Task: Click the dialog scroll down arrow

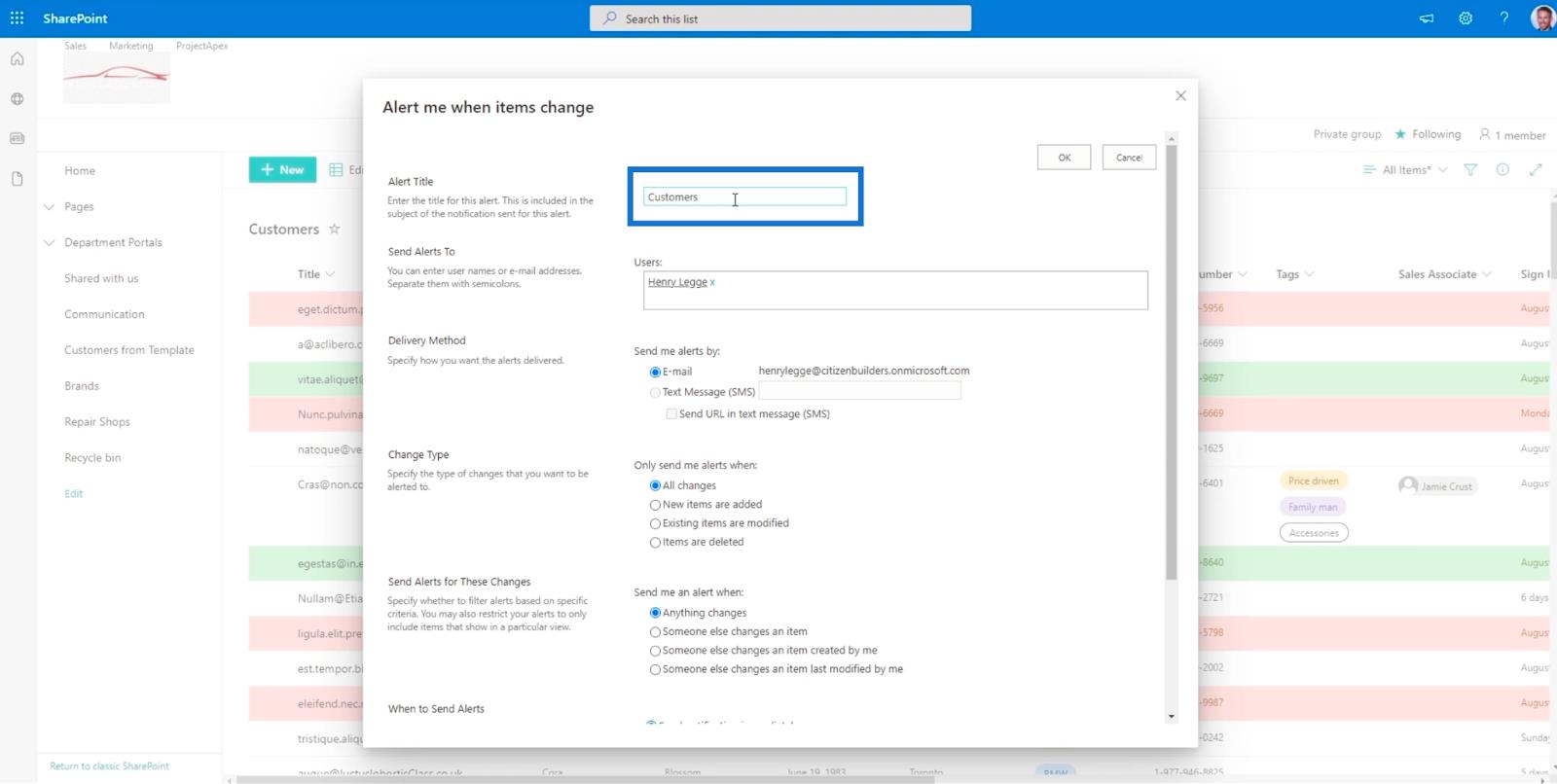Action: tap(1172, 717)
